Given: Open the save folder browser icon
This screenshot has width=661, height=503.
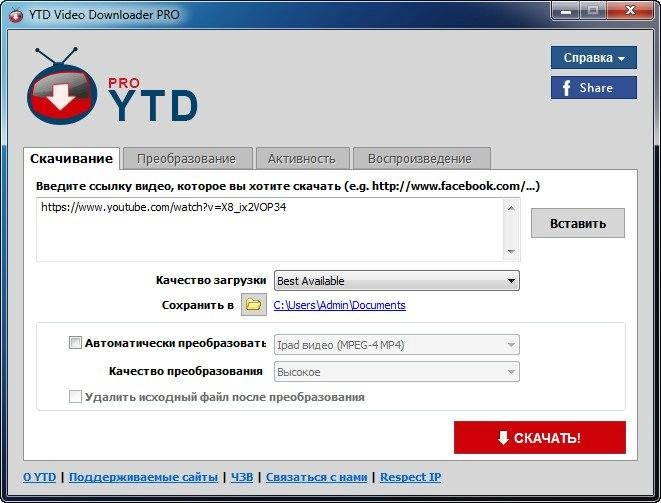Looking at the screenshot, I should (253, 304).
